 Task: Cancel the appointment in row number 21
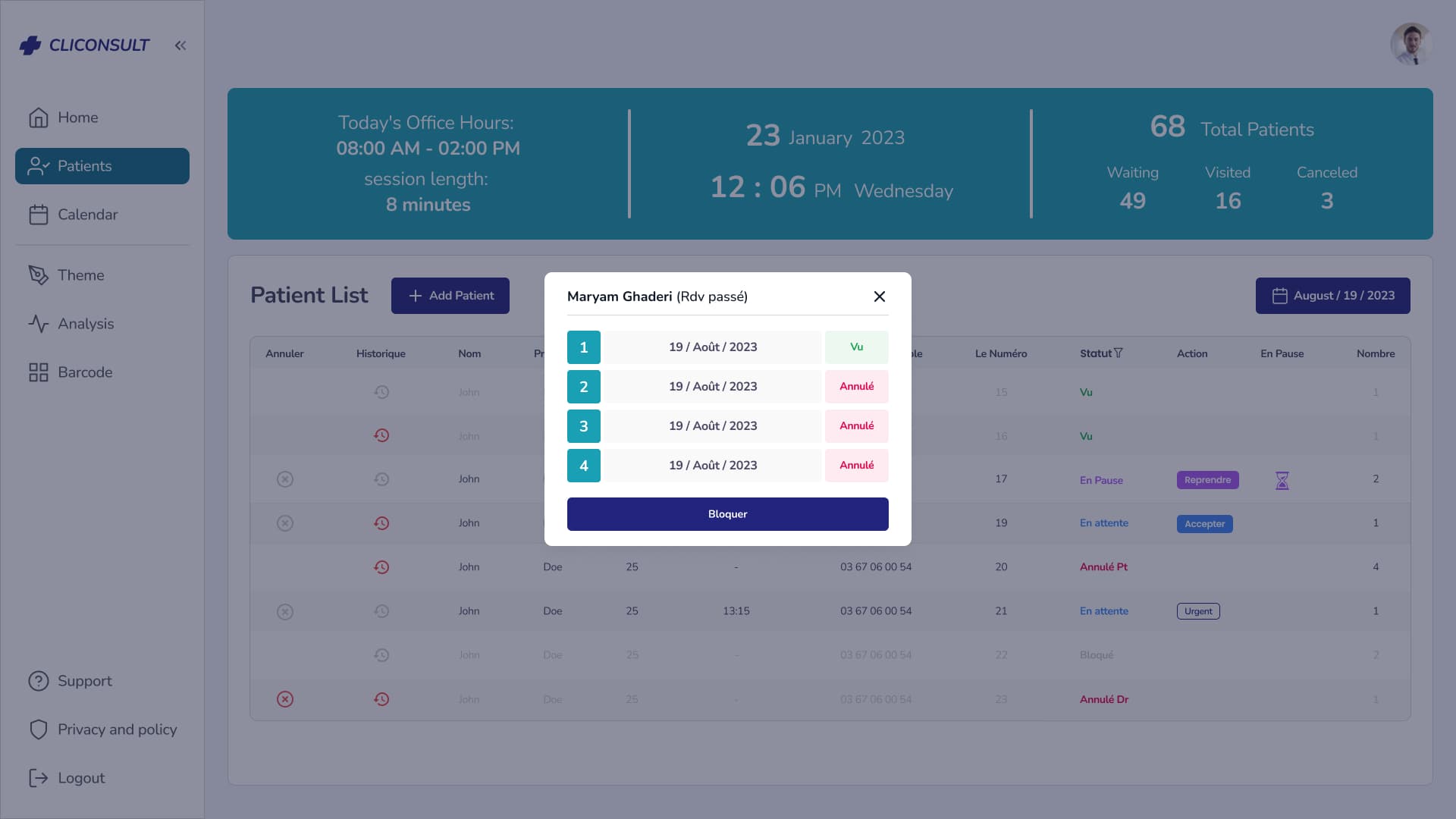(x=285, y=612)
